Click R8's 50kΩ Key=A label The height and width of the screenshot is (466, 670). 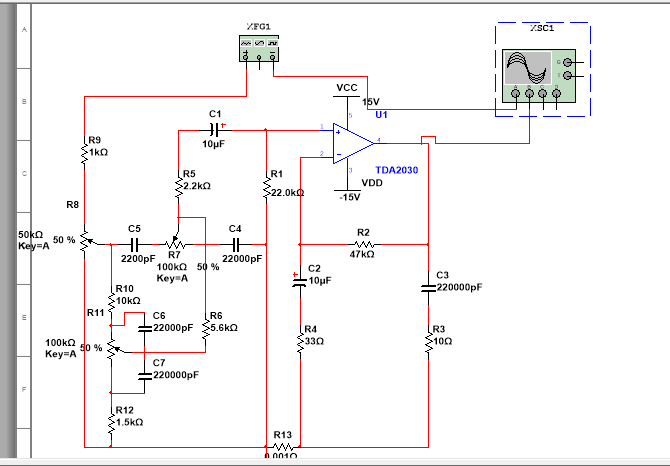coord(34,240)
